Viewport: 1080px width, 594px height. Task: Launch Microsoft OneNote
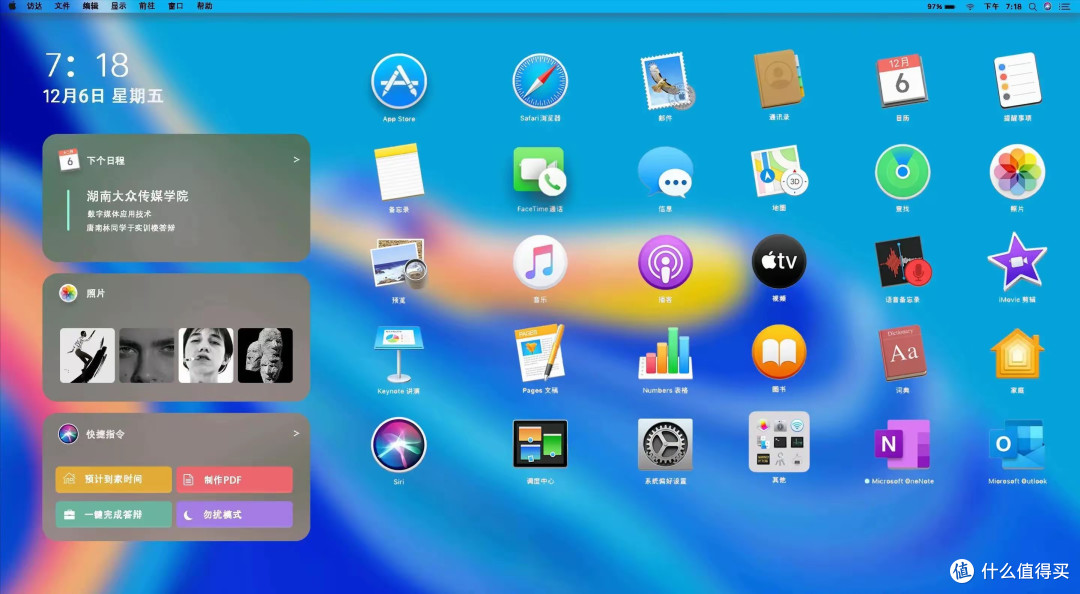pyautogui.click(x=902, y=444)
